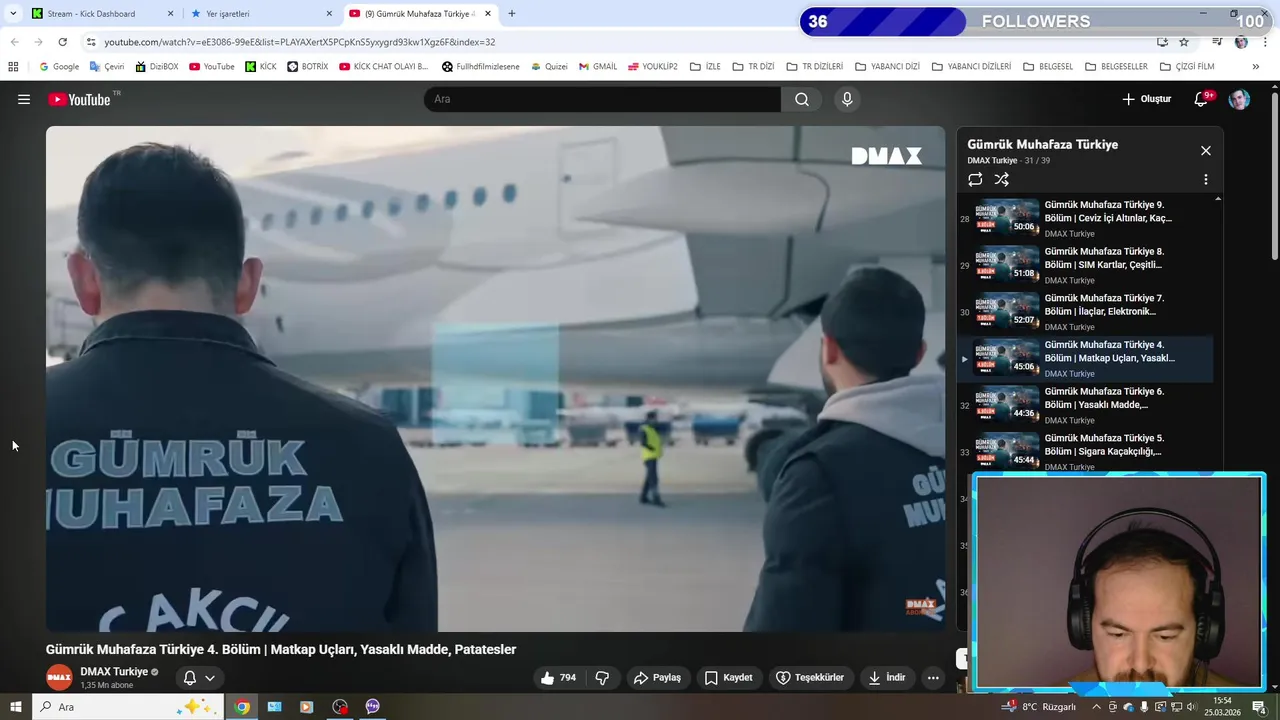Like the video with thumbs up
The width and height of the screenshot is (1280, 720).
pyautogui.click(x=558, y=678)
